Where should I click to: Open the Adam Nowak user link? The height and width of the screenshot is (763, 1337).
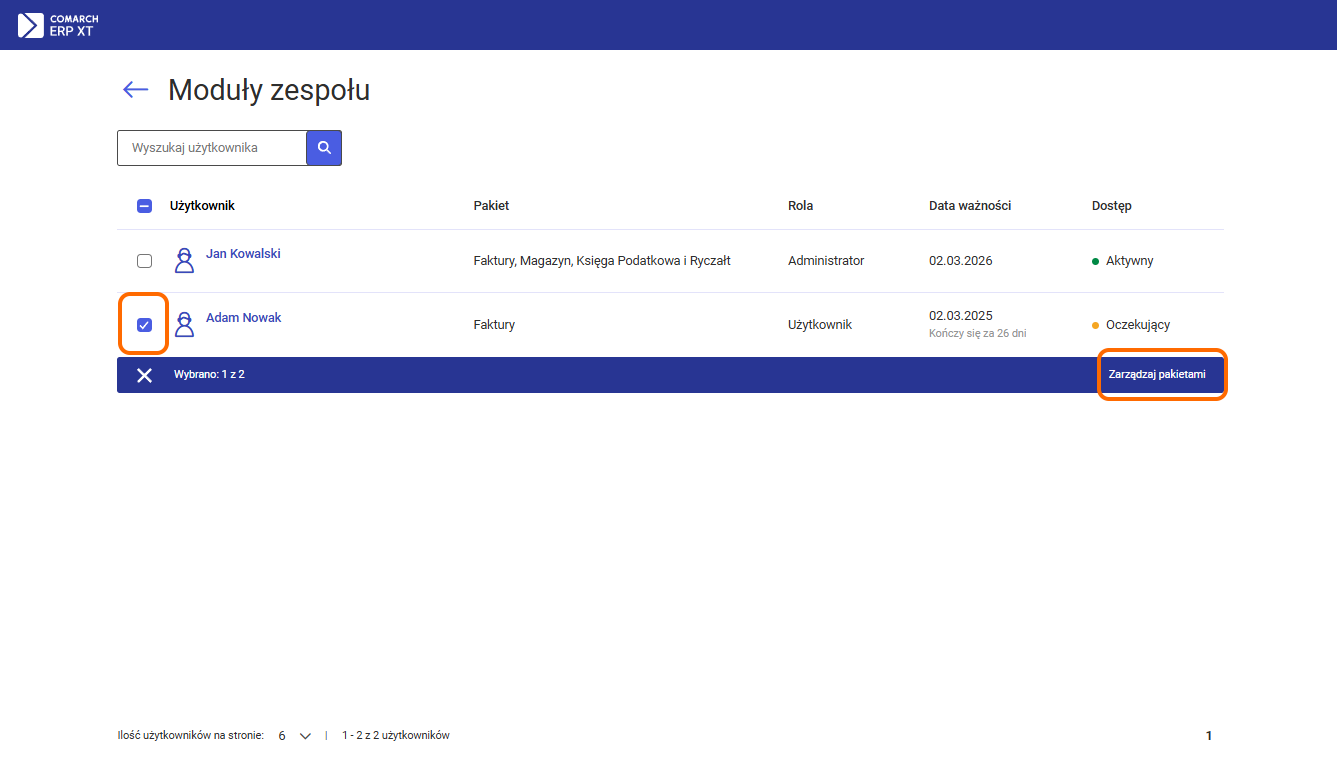[x=243, y=318]
